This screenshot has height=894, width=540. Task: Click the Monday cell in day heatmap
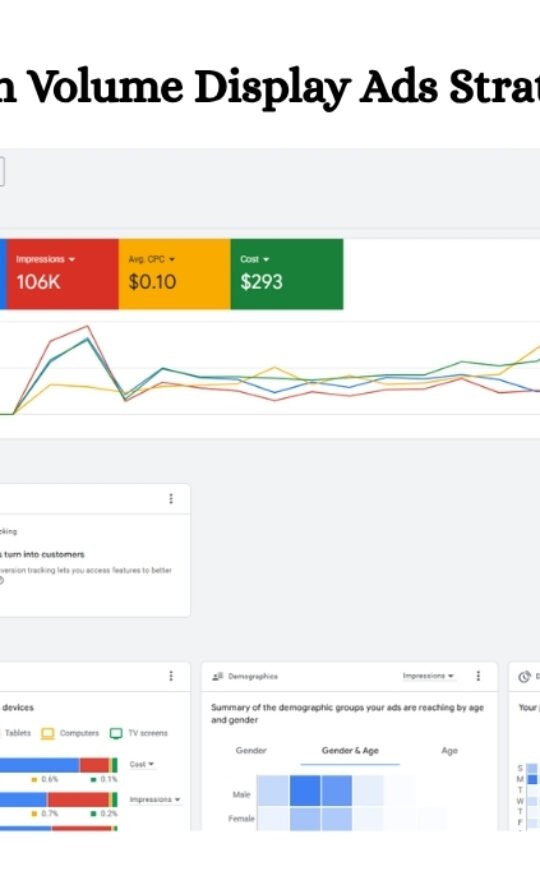tap(532, 779)
